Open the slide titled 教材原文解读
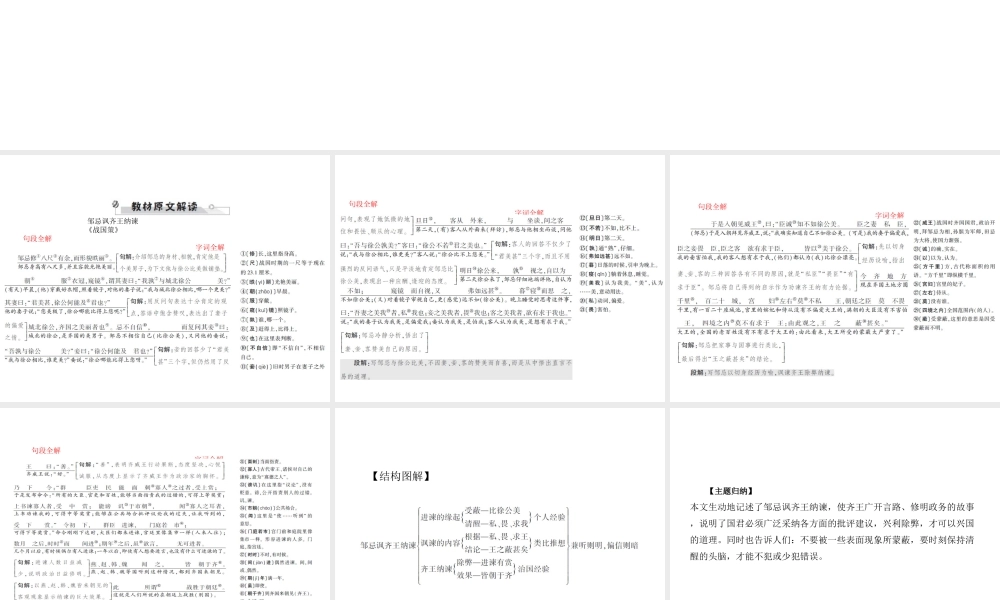Image resolution: width=1000 pixels, height=600 pixels. (165, 278)
